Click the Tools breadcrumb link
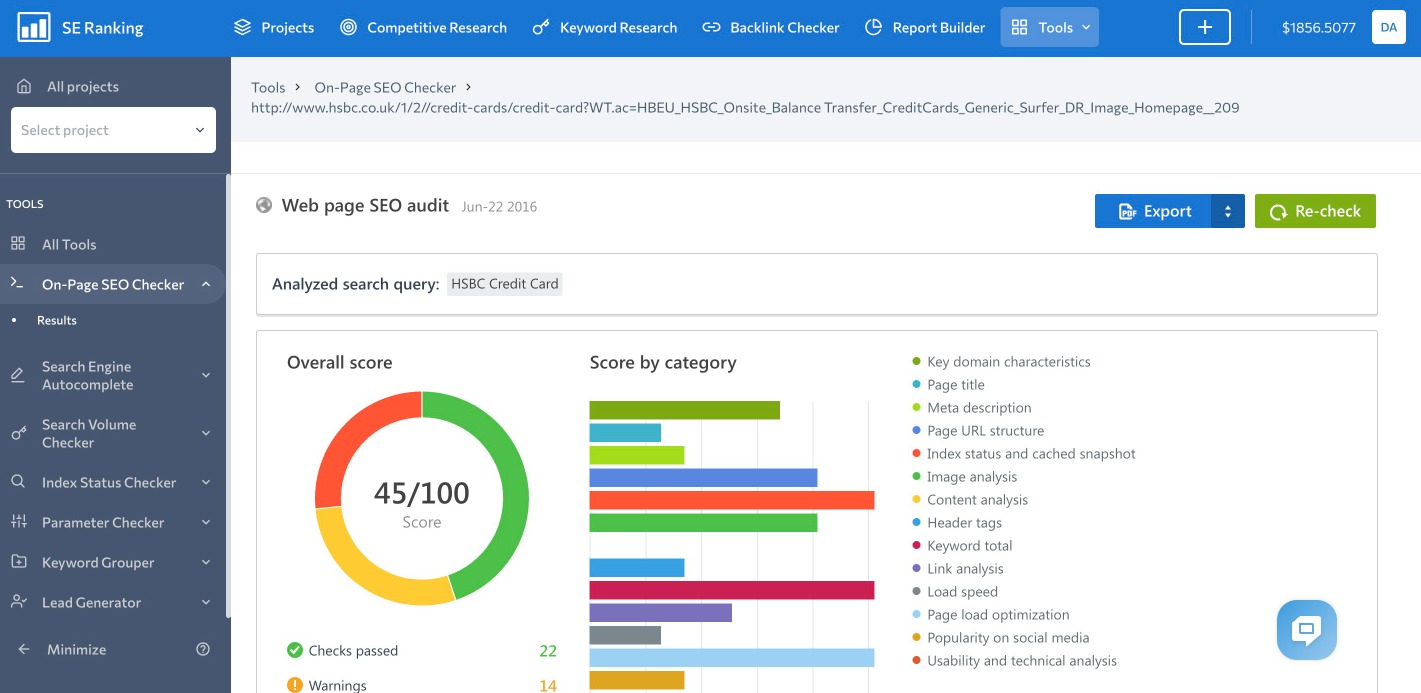1421x693 pixels. (x=268, y=87)
